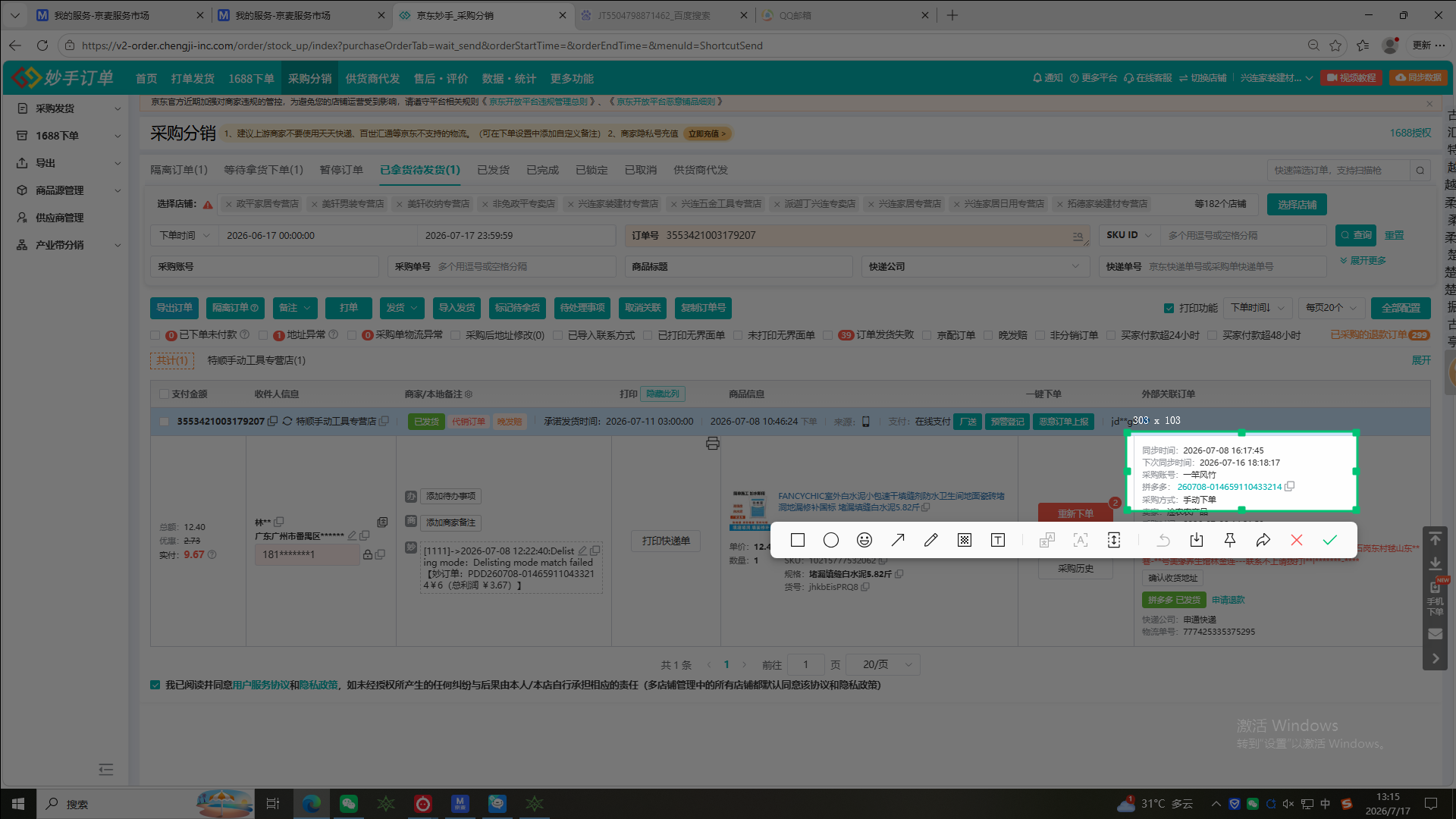The height and width of the screenshot is (819, 1456).
Task: Select the checkbox for order 3553421003179207
Action: 165,422
